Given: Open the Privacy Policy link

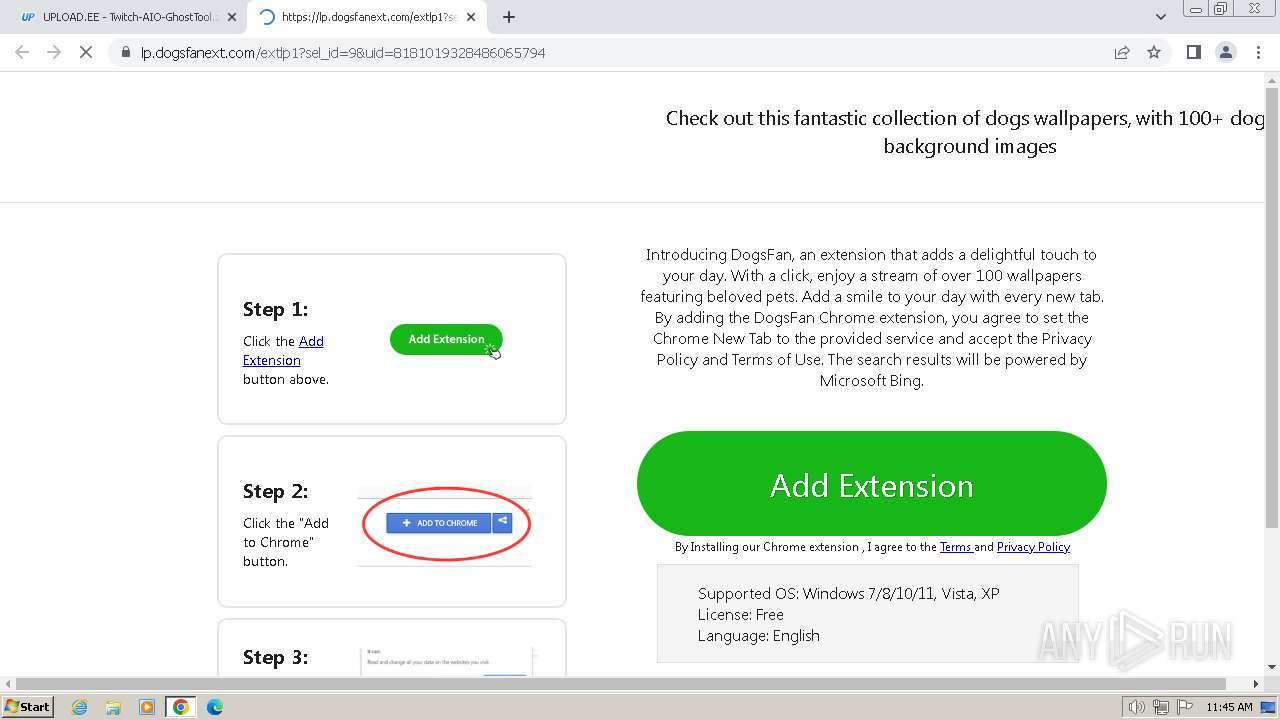Looking at the screenshot, I should coord(1033,547).
